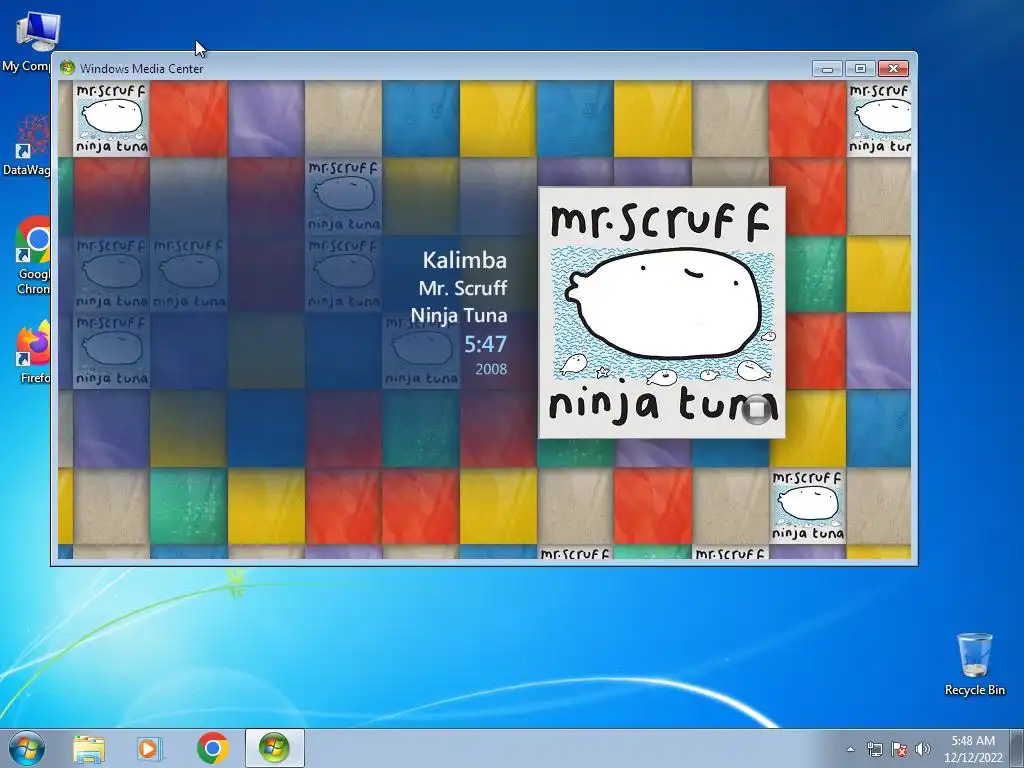Open Windows Explorer from taskbar
1024x768 pixels.
click(89, 748)
